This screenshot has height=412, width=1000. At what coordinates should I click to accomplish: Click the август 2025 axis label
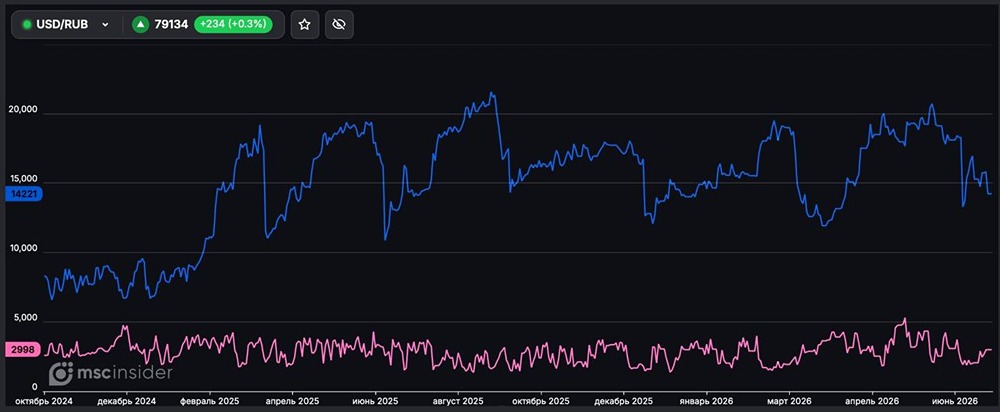click(x=457, y=401)
